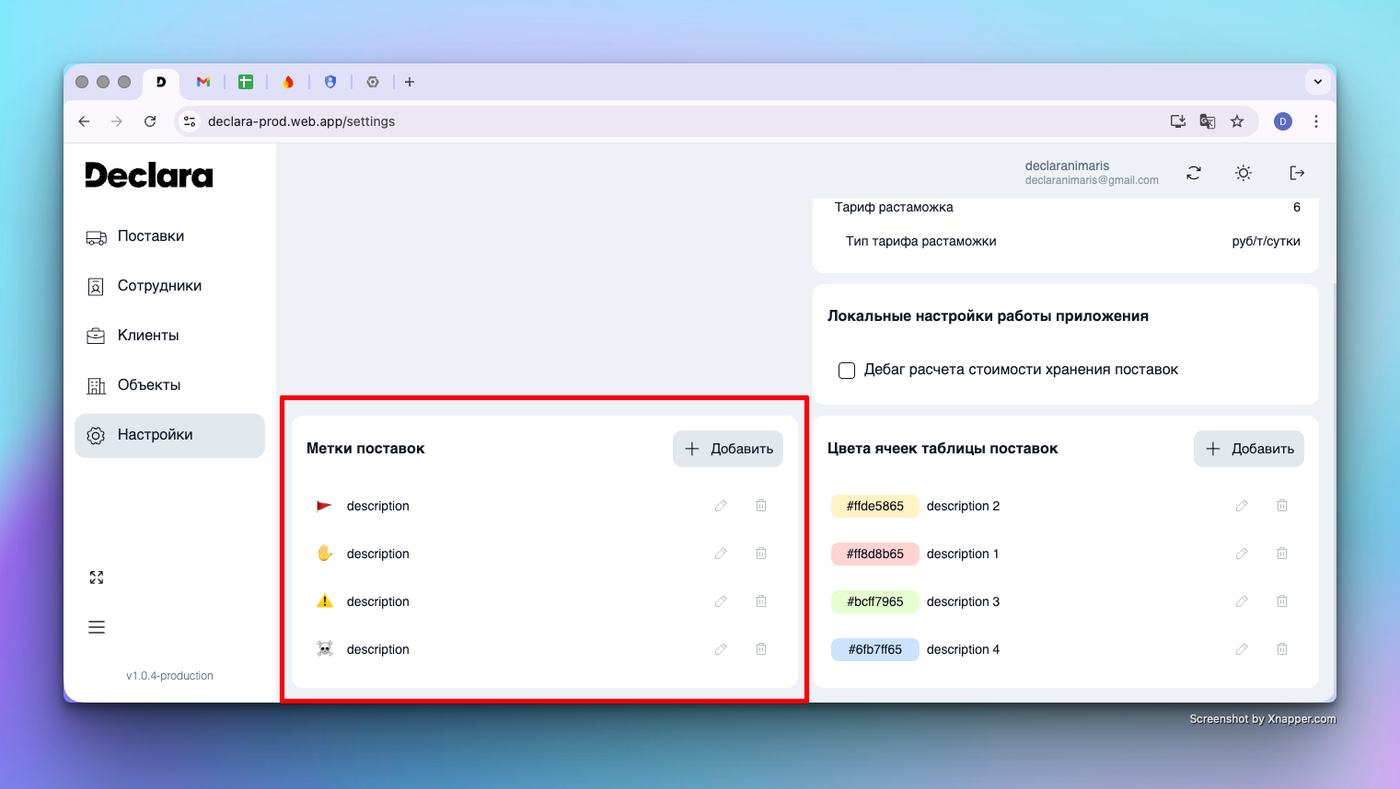Select the active Declara browser tab
This screenshot has width=1400, height=789.
coord(161,82)
